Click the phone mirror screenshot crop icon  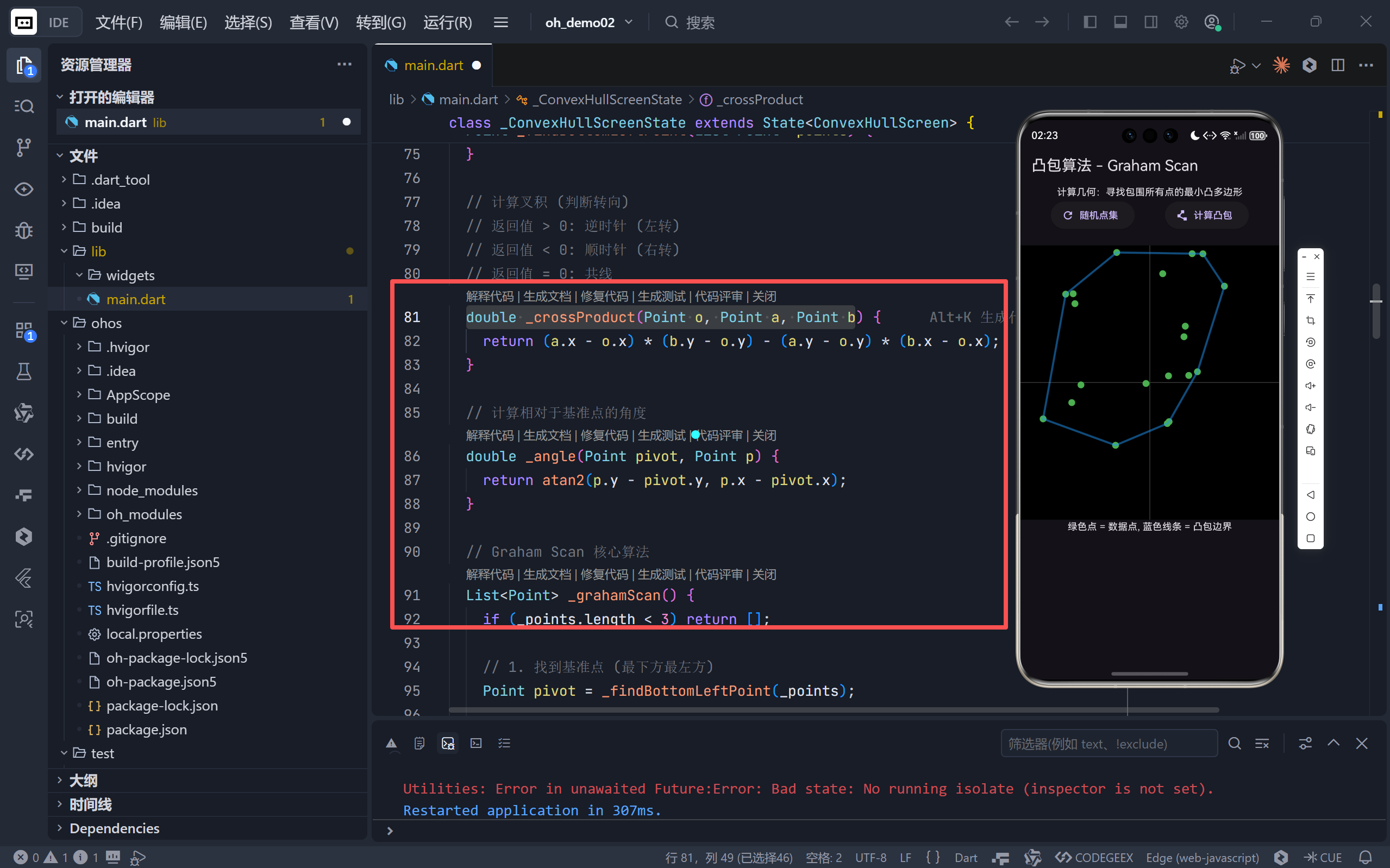click(x=1310, y=320)
